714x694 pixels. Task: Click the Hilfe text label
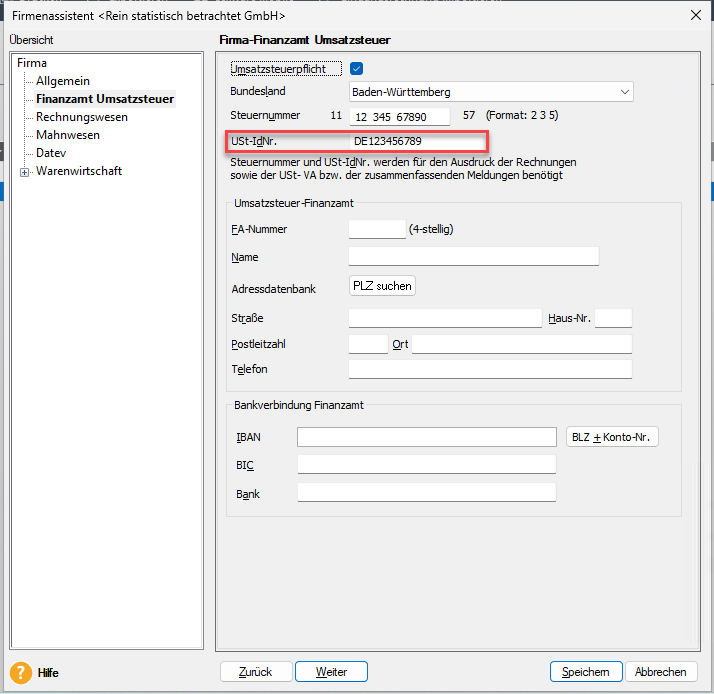click(x=48, y=673)
